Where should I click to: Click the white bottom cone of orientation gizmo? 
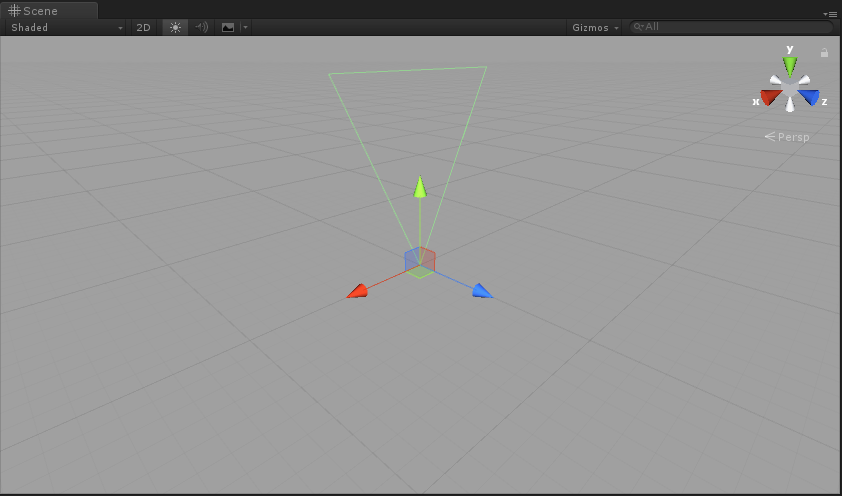coord(790,105)
